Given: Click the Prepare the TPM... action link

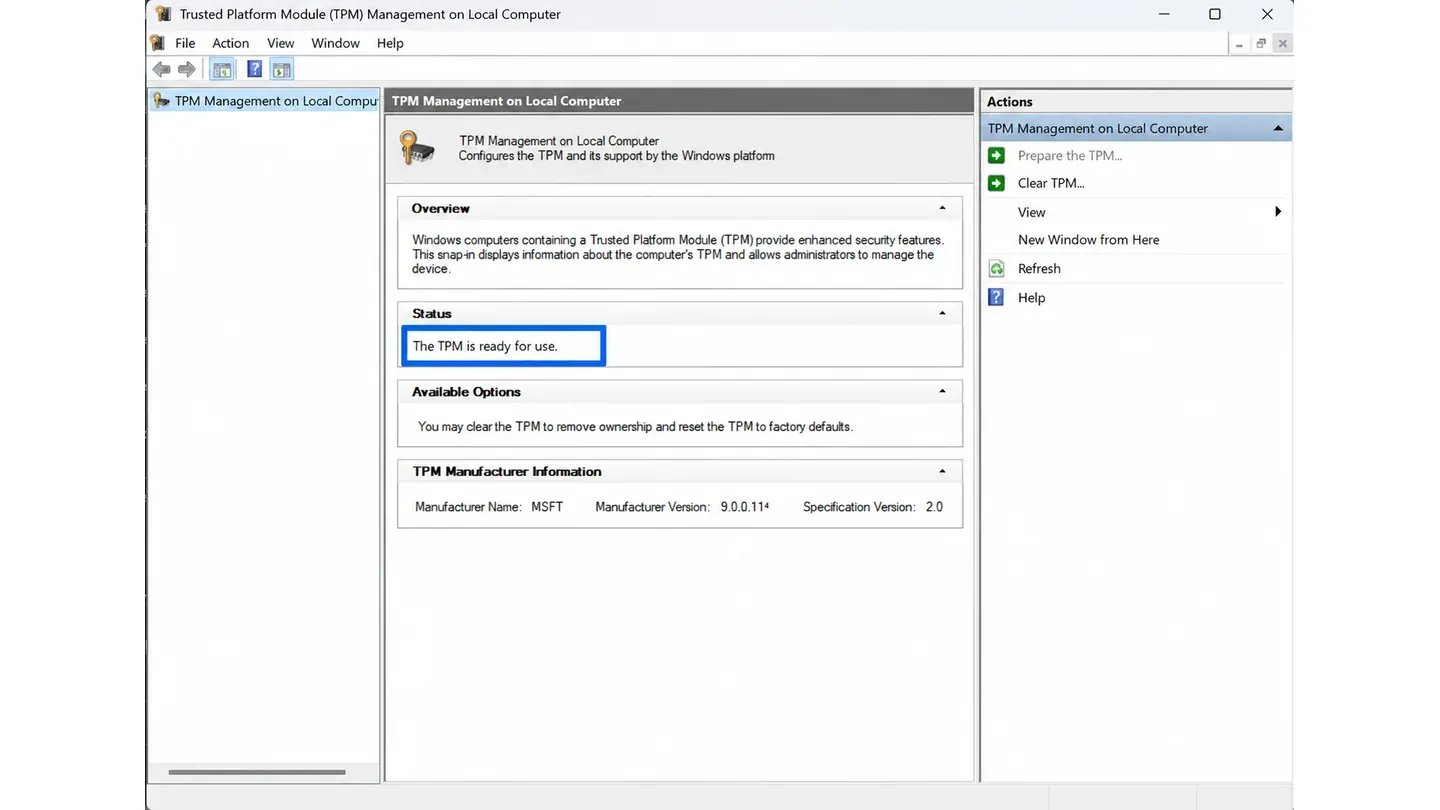Looking at the screenshot, I should [1070, 155].
